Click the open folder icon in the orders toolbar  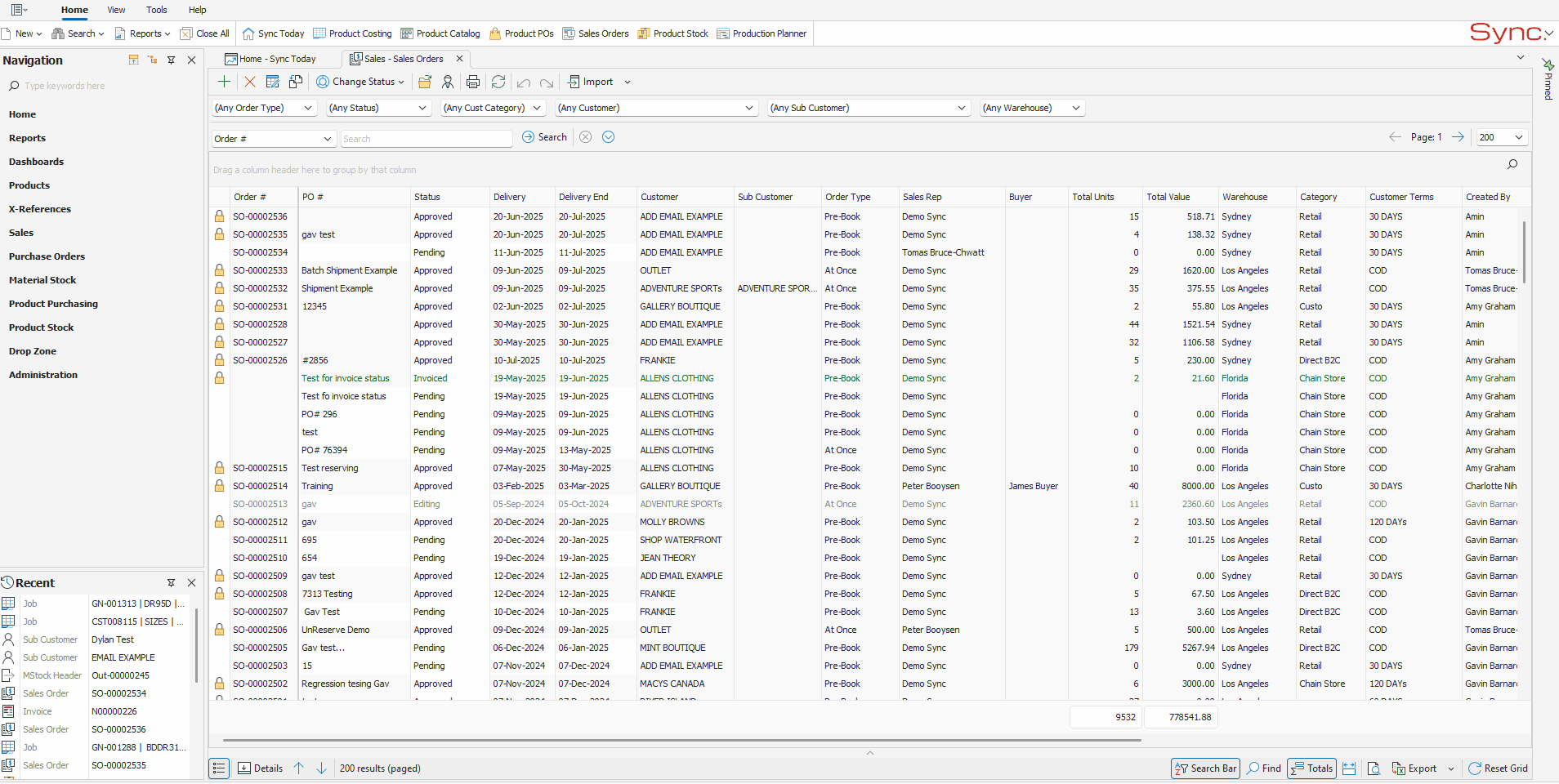point(425,82)
